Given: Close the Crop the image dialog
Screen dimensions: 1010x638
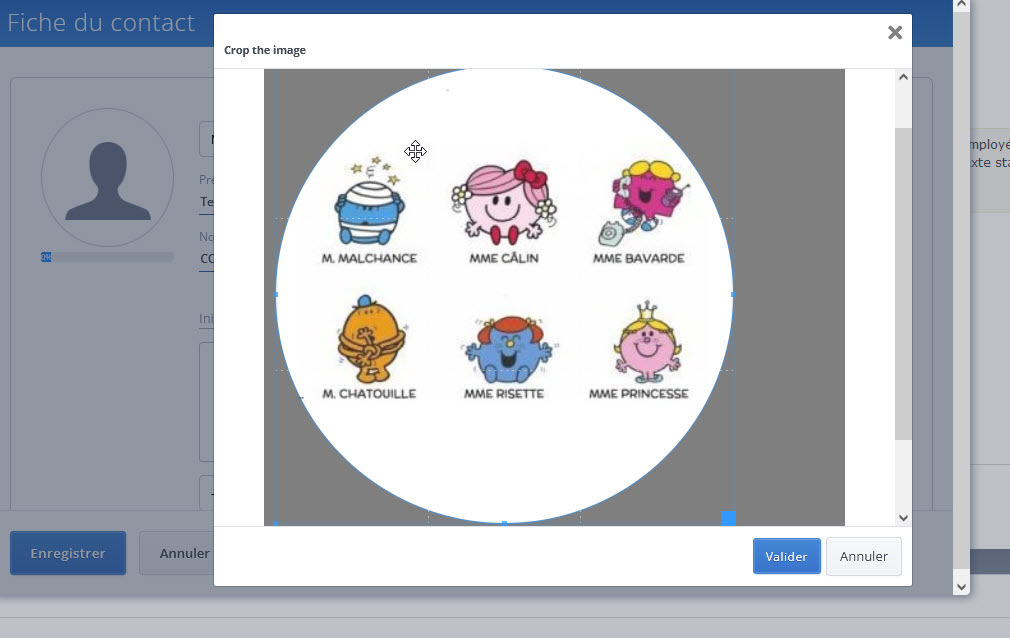Looking at the screenshot, I should [x=895, y=32].
